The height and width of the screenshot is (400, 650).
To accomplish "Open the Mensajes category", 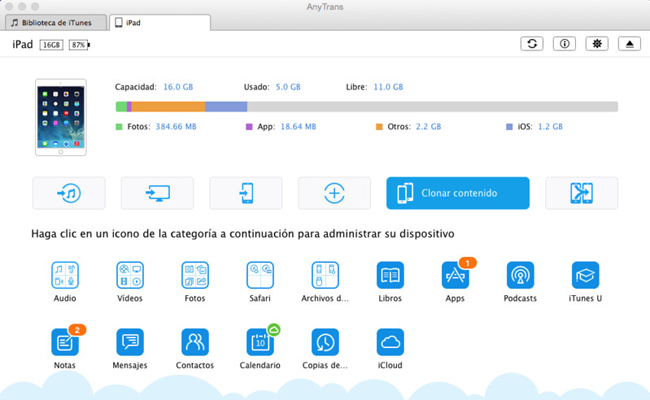I will [130, 342].
